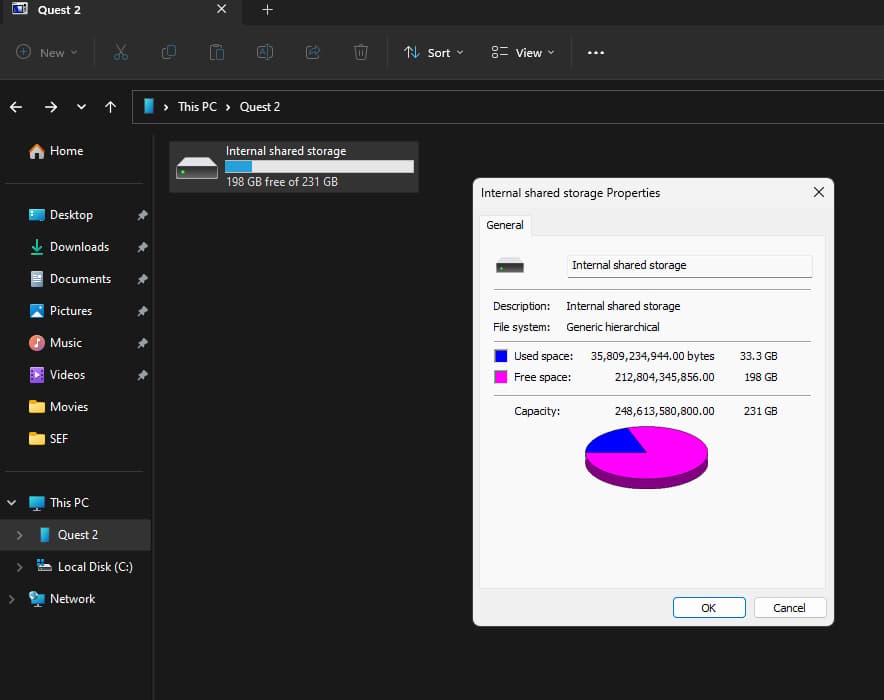Confirm Properties dialog with OK
The image size is (884, 700).
709,608
